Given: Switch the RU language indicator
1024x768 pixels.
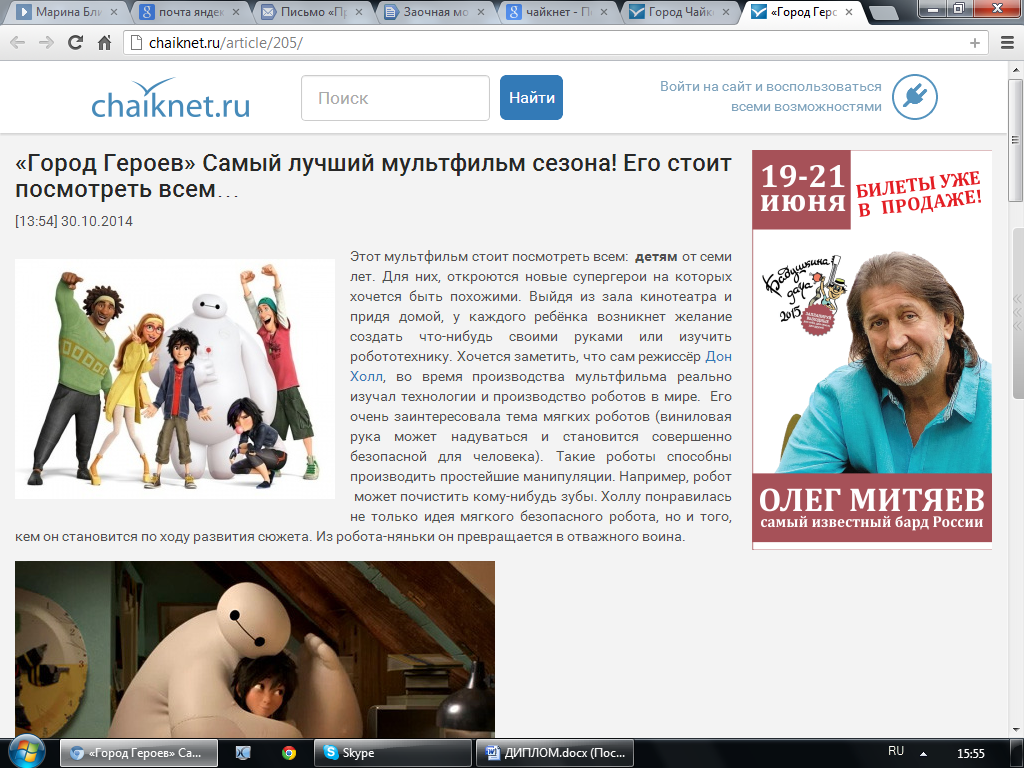Looking at the screenshot, I should click(895, 751).
